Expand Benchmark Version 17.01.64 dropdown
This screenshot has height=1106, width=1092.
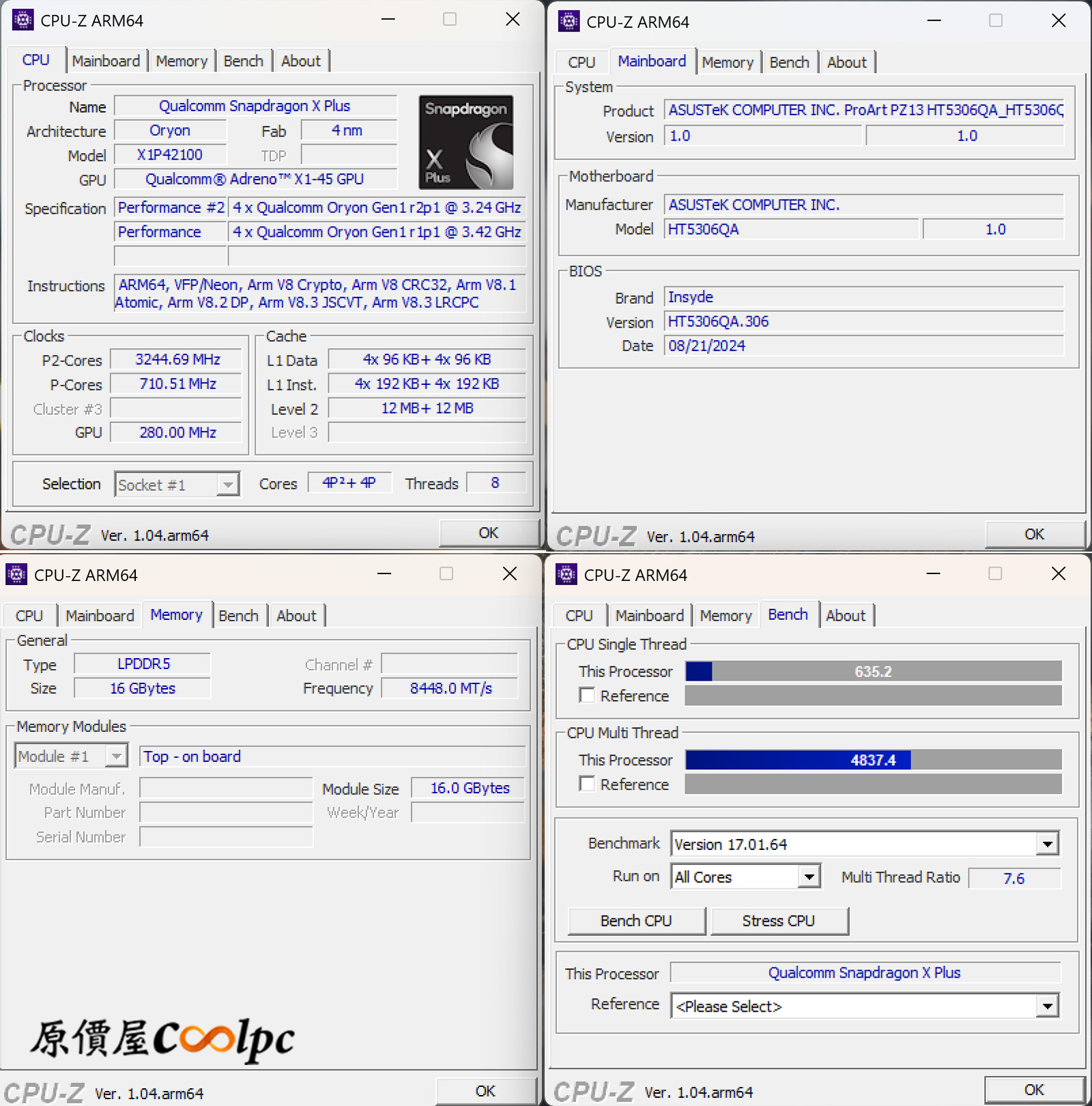pos(865,844)
